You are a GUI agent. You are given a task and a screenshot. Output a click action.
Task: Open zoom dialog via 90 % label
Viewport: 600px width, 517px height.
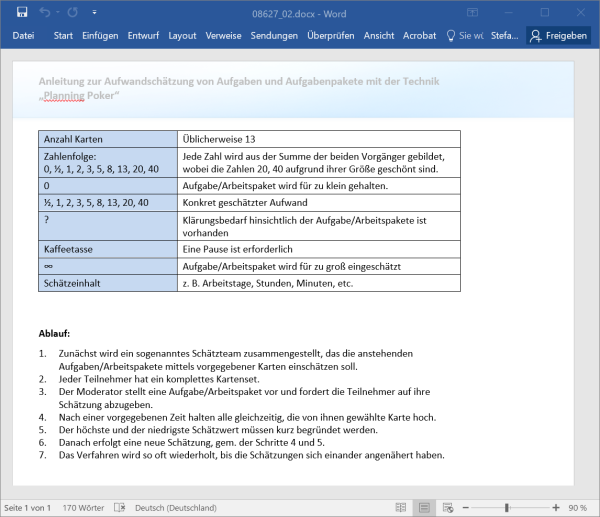pyautogui.click(x=578, y=508)
